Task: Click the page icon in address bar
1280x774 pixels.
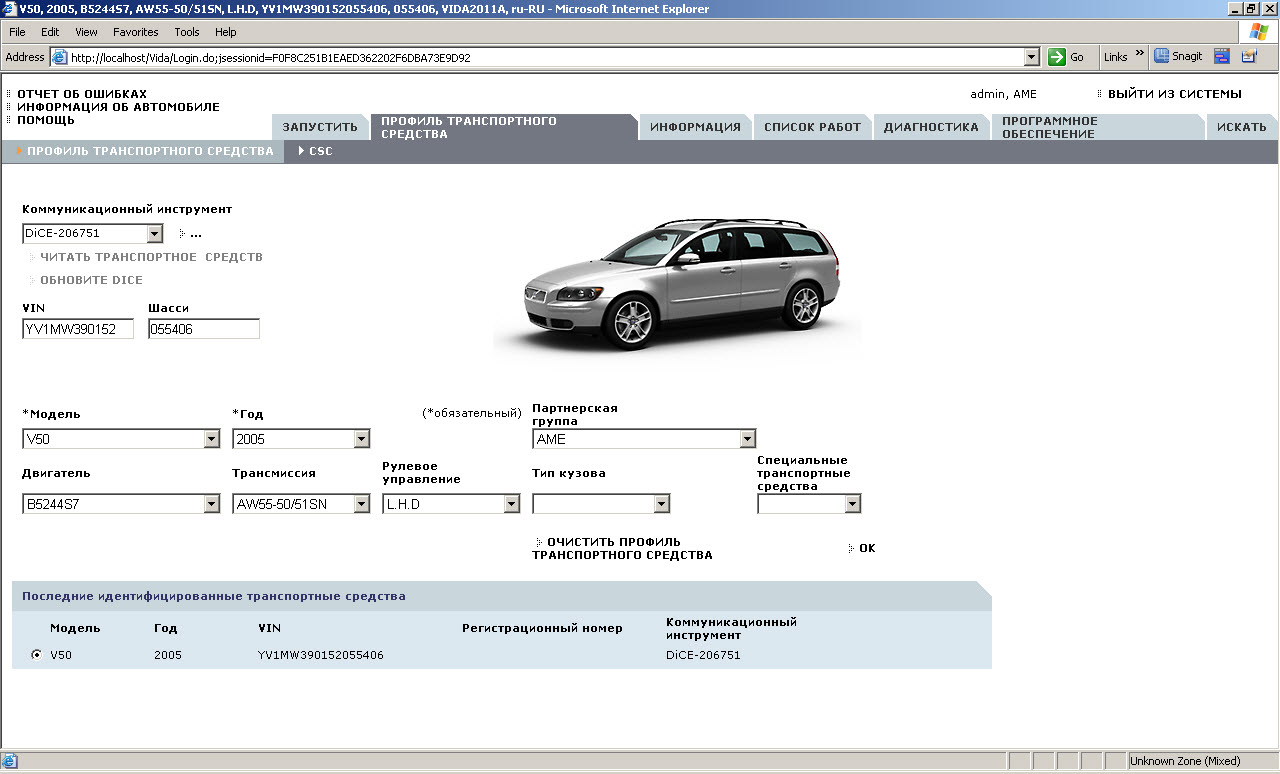Action: (59, 58)
